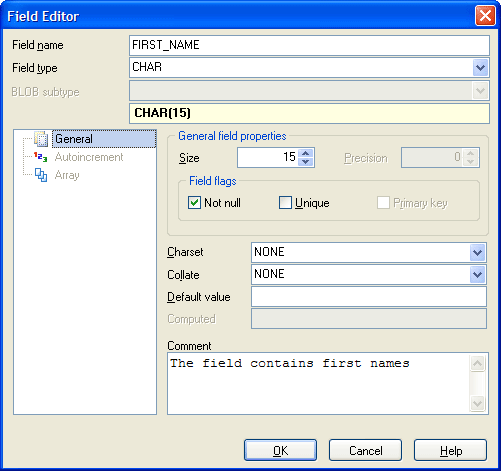The height and width of the screenshot is (471, 501).
Task: Select the Autoincrement tree item
Action: coord(89,157)
